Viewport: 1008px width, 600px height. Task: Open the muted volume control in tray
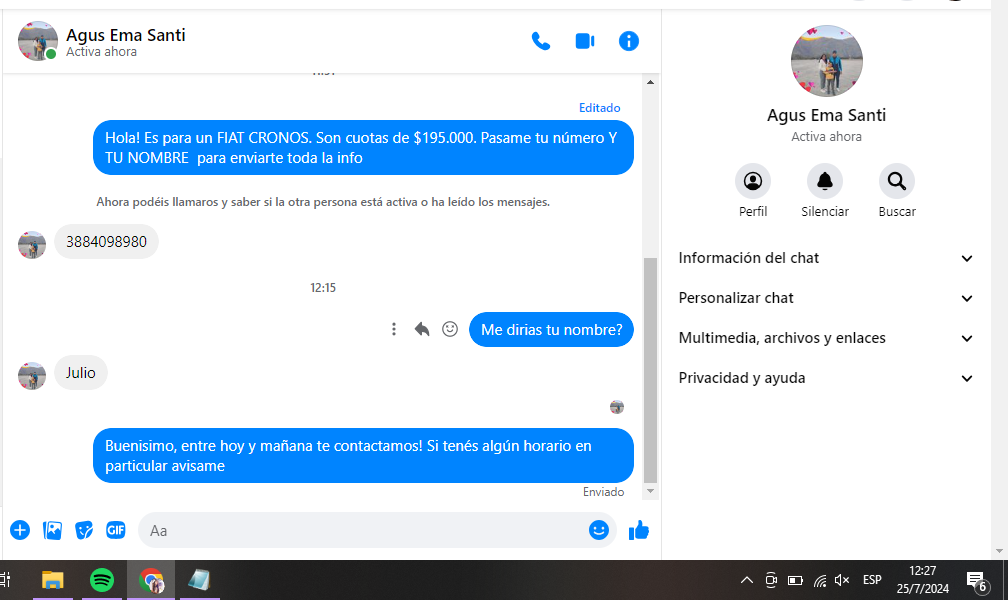pos(842,580)
